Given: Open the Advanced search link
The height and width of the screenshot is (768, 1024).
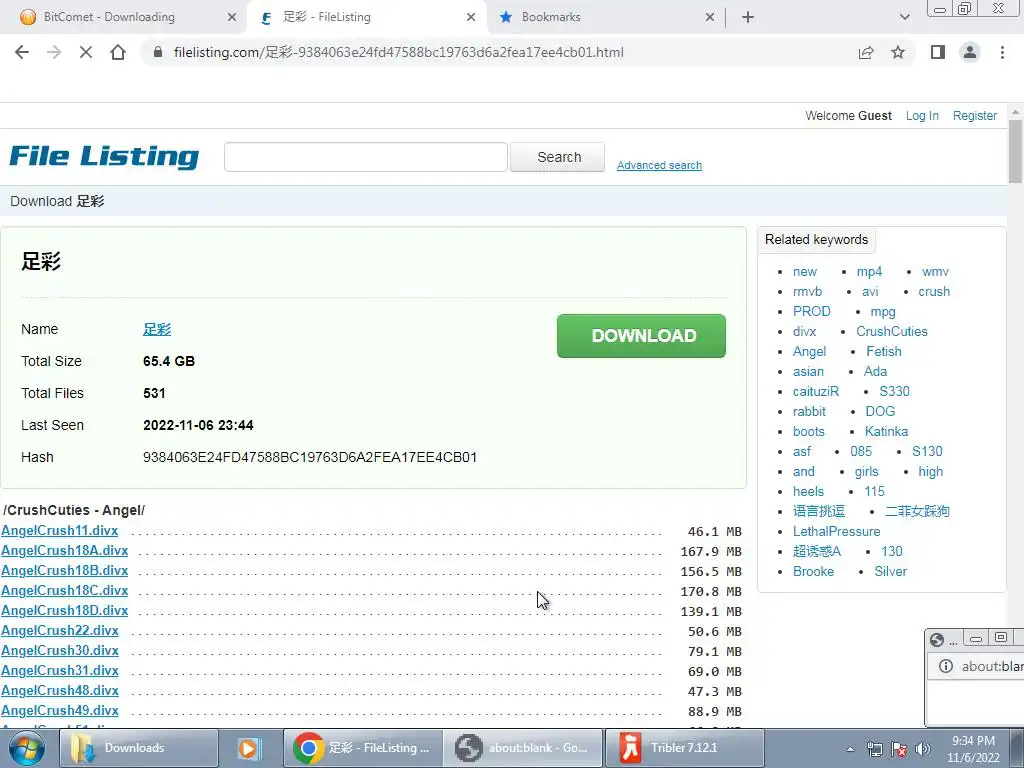Looking at the screenshot, I should 659,165.
